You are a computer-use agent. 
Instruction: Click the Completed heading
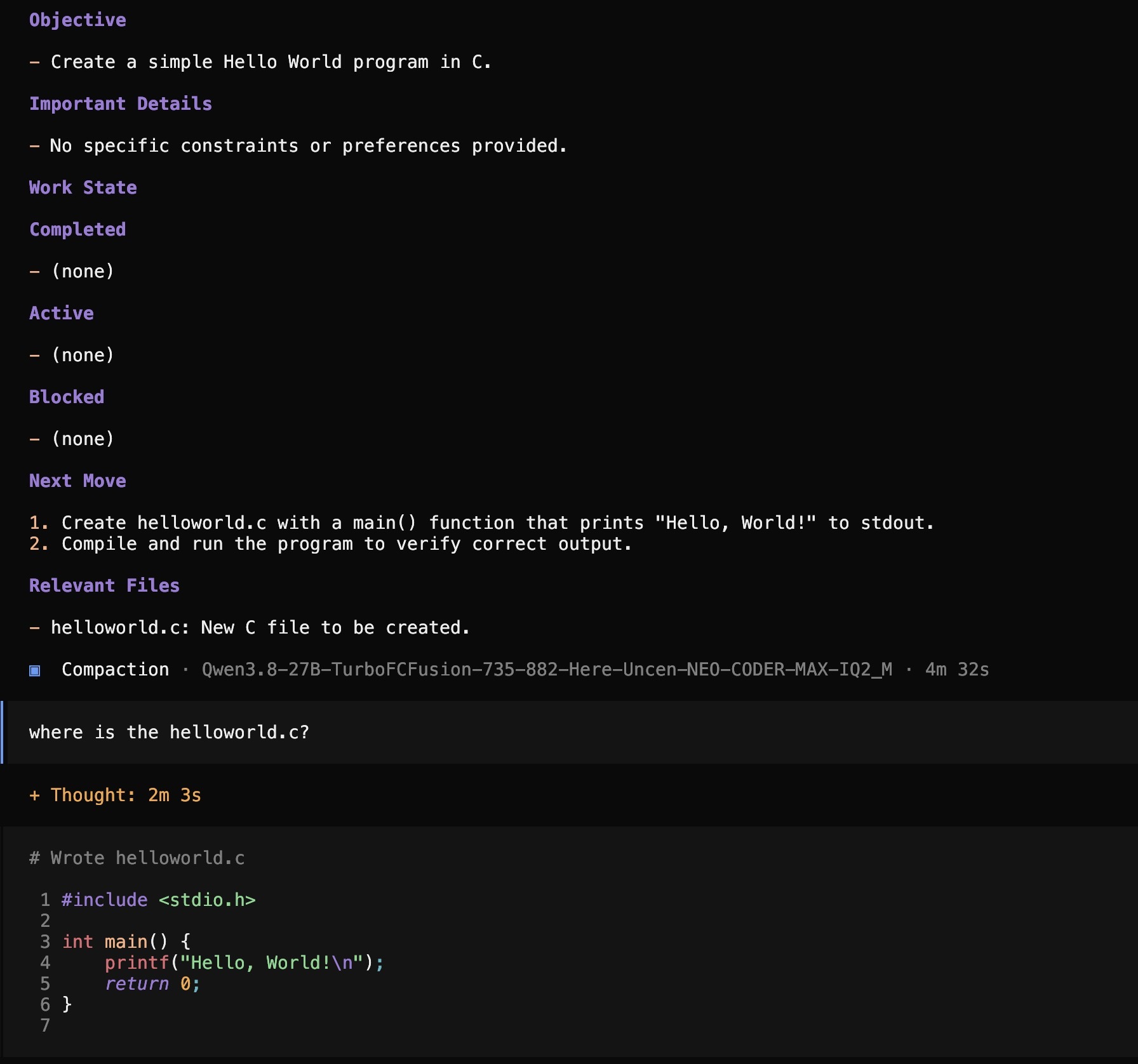click(x=77, y=230)
